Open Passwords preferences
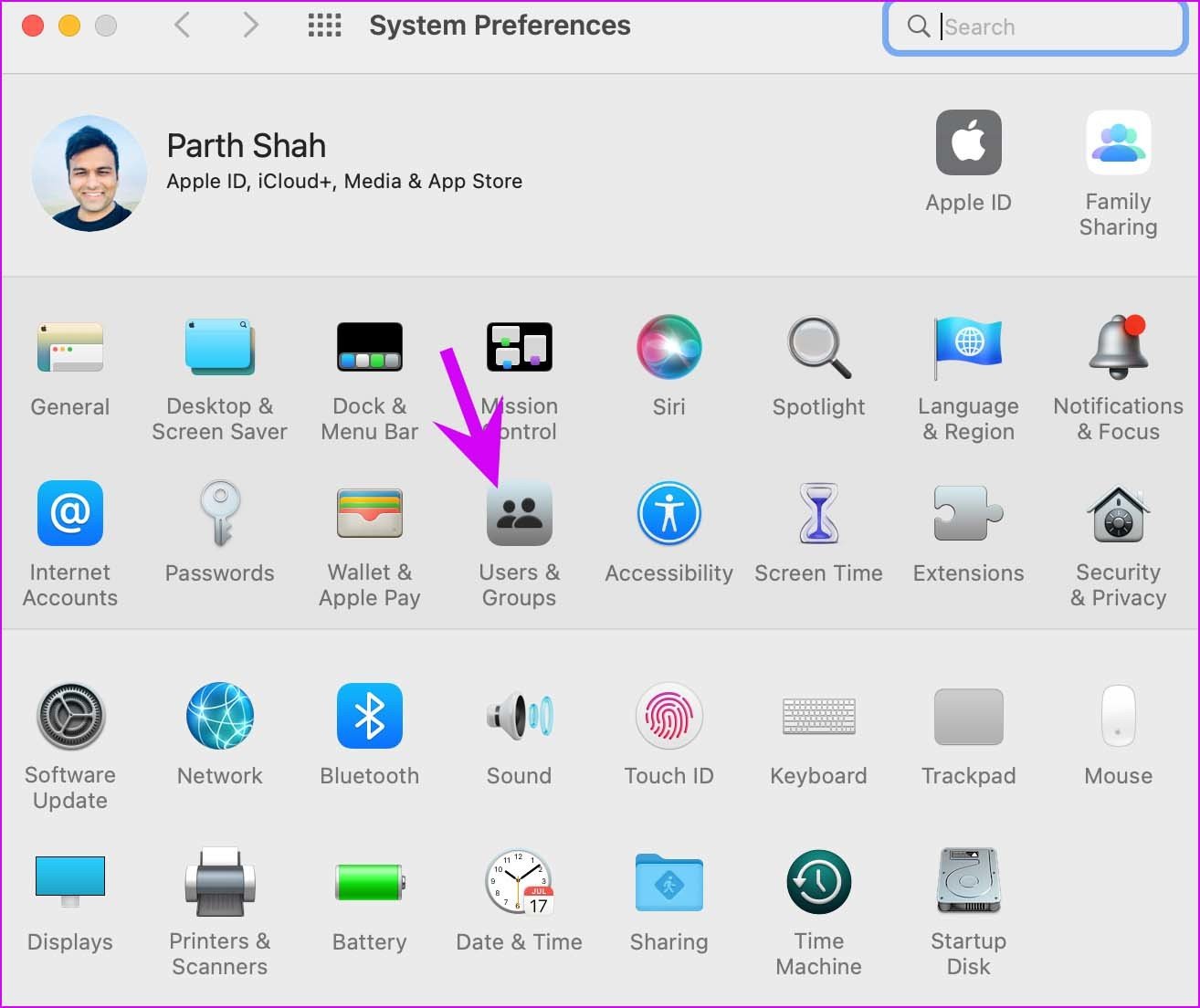The width and height of the screenshot is (1200, 1008). click(220, 513)
